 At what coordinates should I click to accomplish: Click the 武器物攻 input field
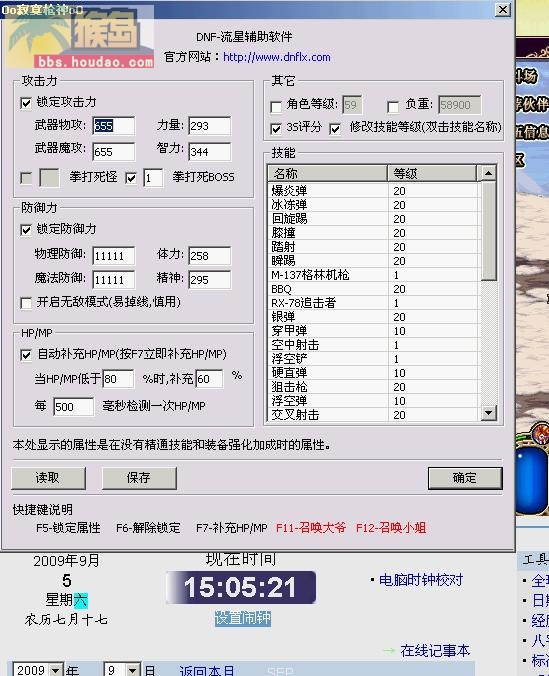[x=113, y=126]
